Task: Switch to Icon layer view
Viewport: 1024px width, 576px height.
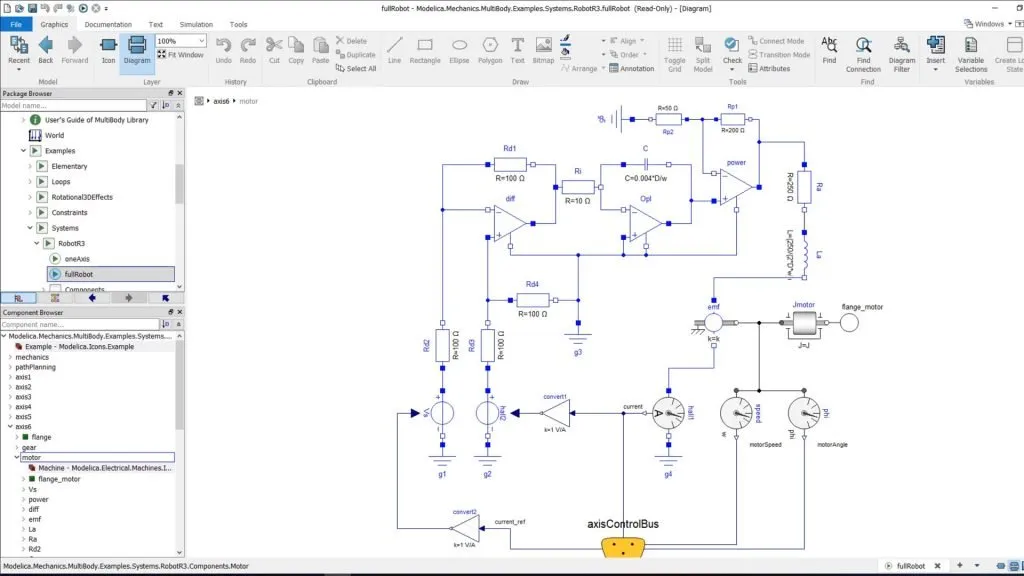Action: coord(108,49)
